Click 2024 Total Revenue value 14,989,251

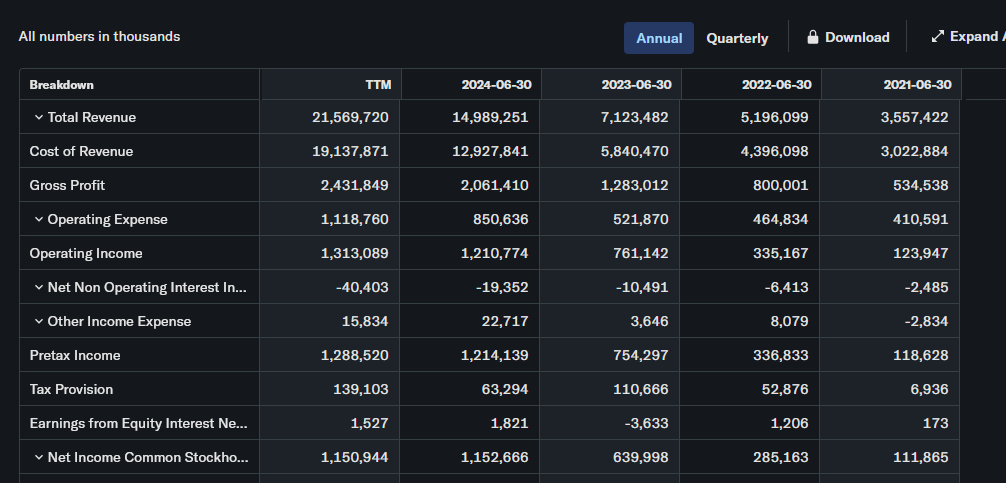point(490,117)
